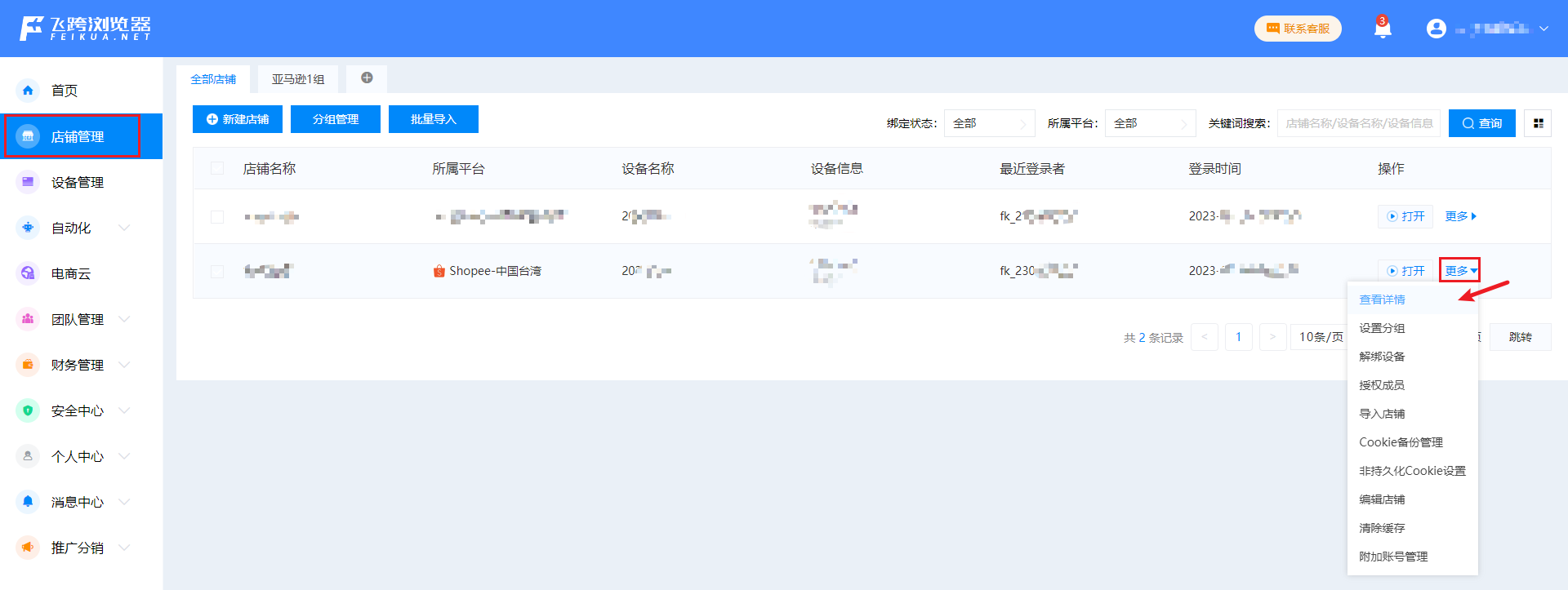Viewport: 1568px width, 590px height.
Task: Check the Shopee store row checkbox
Action: (217, 271)
